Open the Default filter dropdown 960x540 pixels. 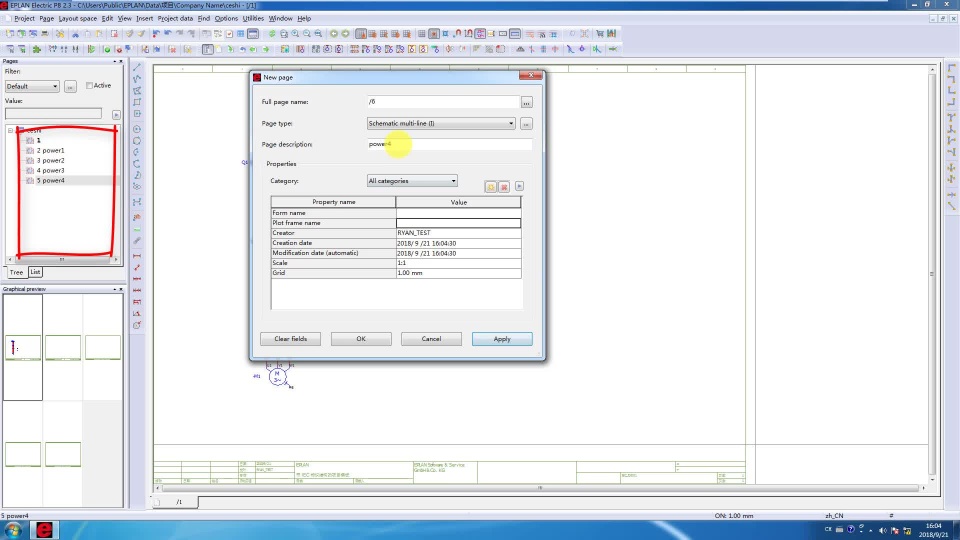pos(54,87)
